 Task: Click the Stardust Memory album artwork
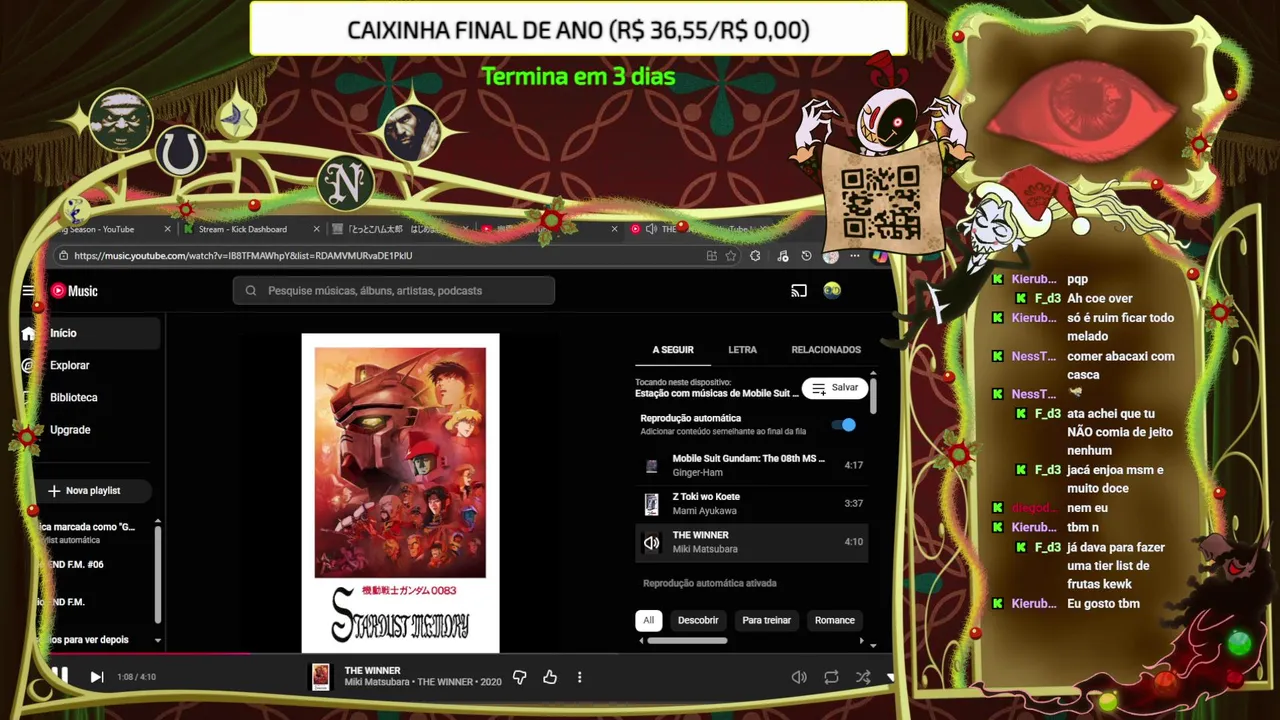(x=400, y=493)
